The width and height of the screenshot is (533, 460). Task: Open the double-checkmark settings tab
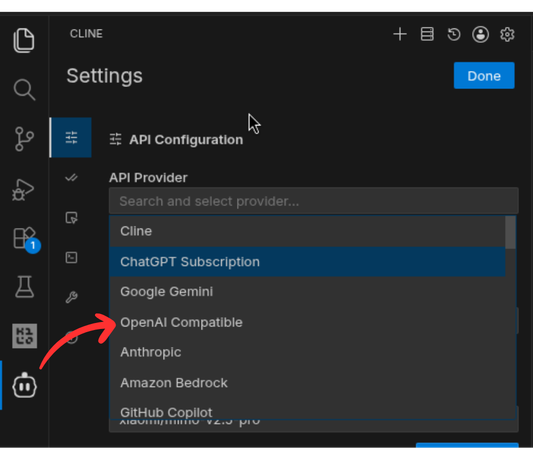pos(71,177)
